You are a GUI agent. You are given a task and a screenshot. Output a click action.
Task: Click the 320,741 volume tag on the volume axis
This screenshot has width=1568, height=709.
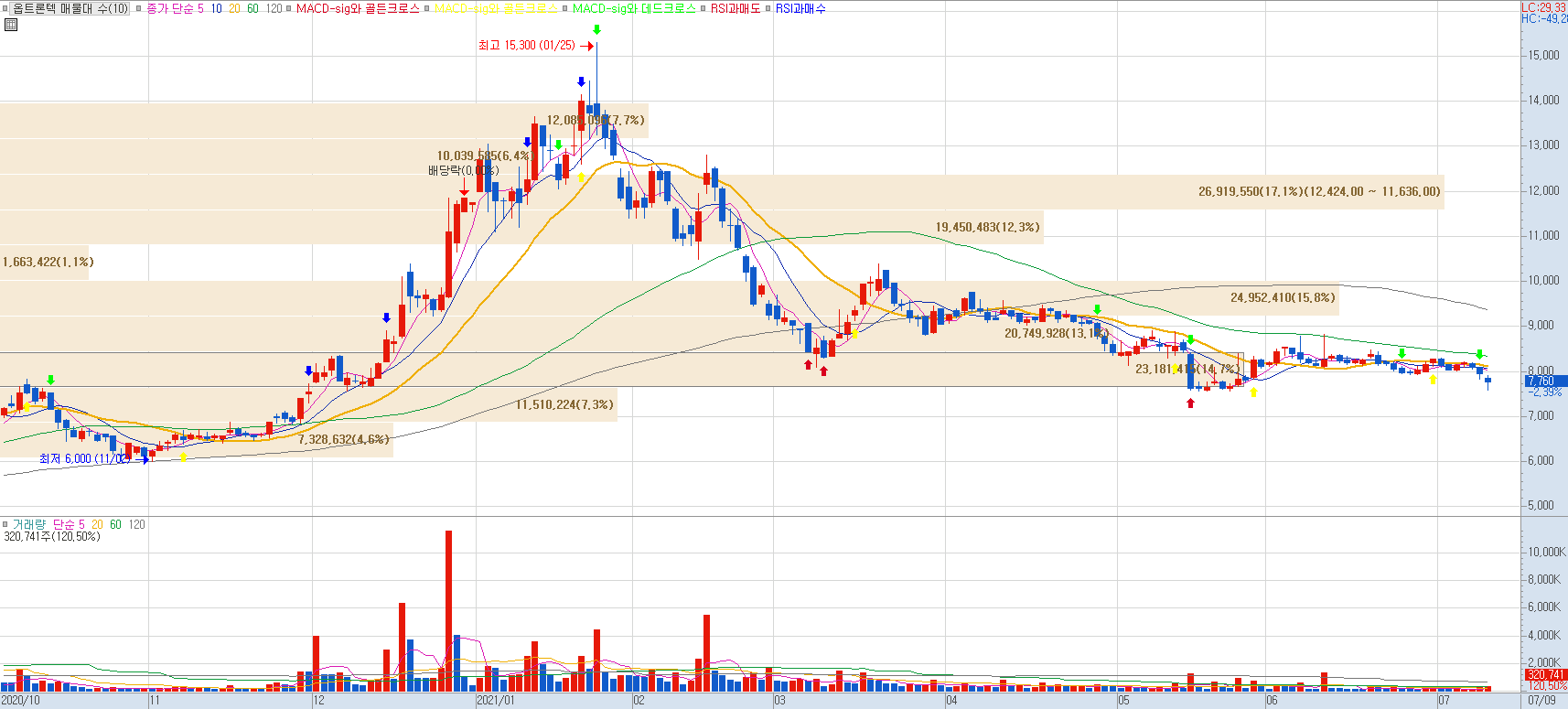[1544, 674]
